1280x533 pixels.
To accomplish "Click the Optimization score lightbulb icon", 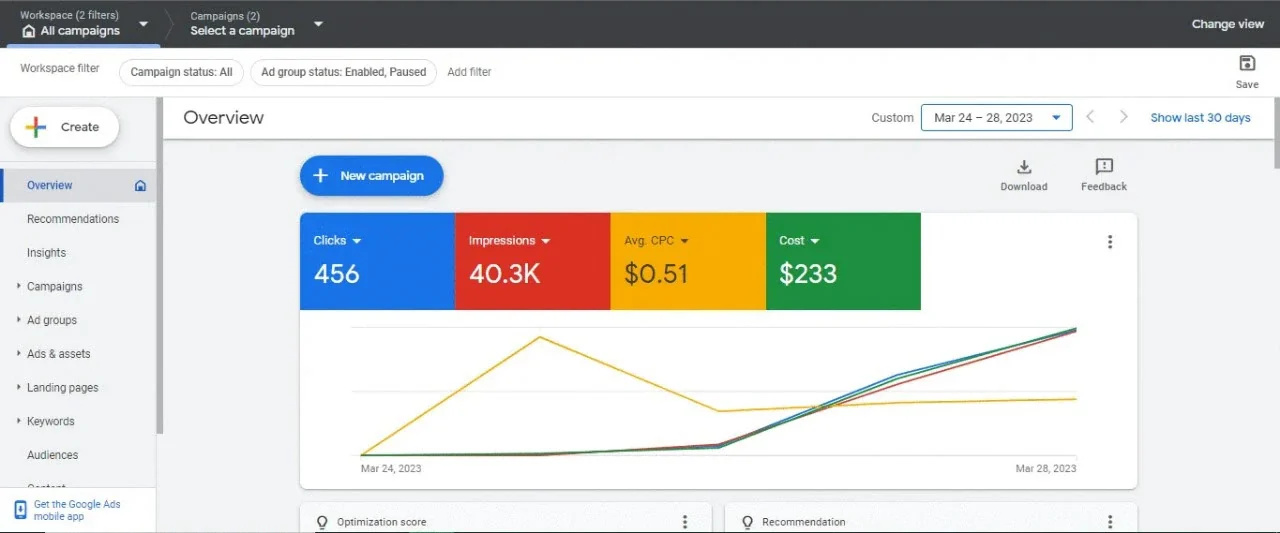I will pos(322,522).
